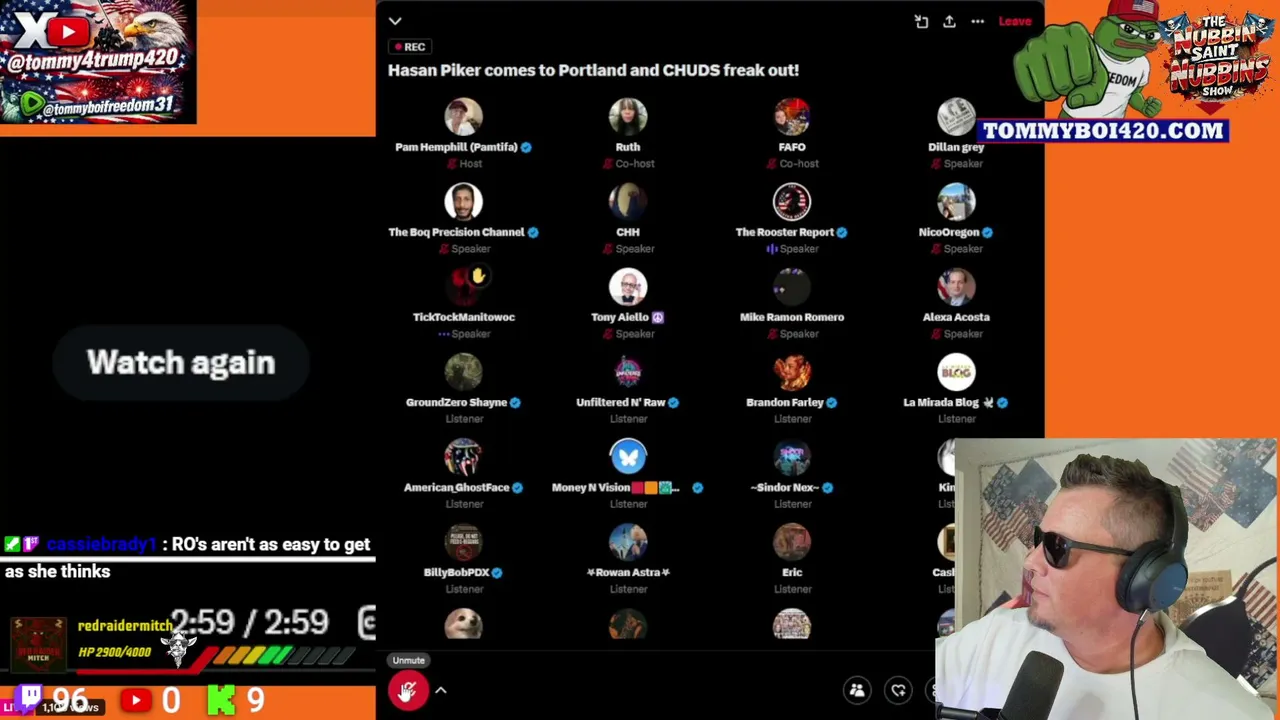Viewport: 1280px width, 720px height.
Task: Share the Space via the upload-arrow icon
Action: pyautogui.click(x=949, y=21)
